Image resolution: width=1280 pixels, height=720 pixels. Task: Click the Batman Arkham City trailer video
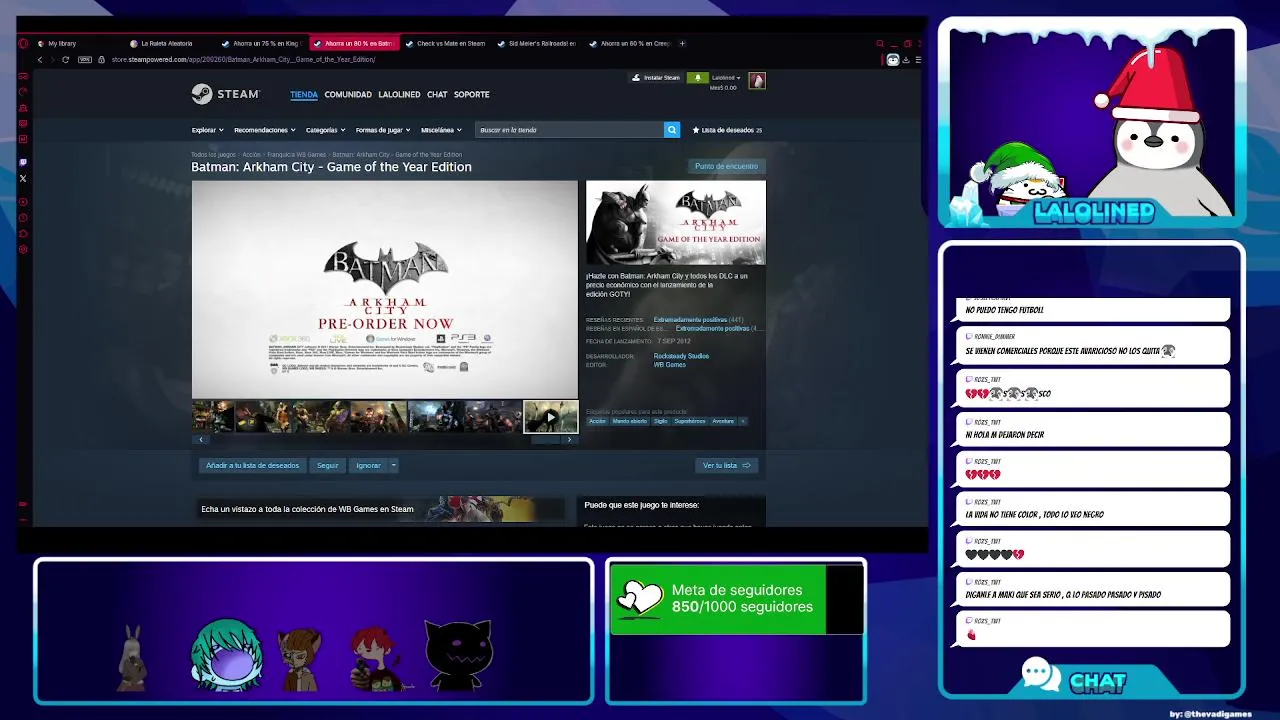pyautogui.click(x=385, y=289)
